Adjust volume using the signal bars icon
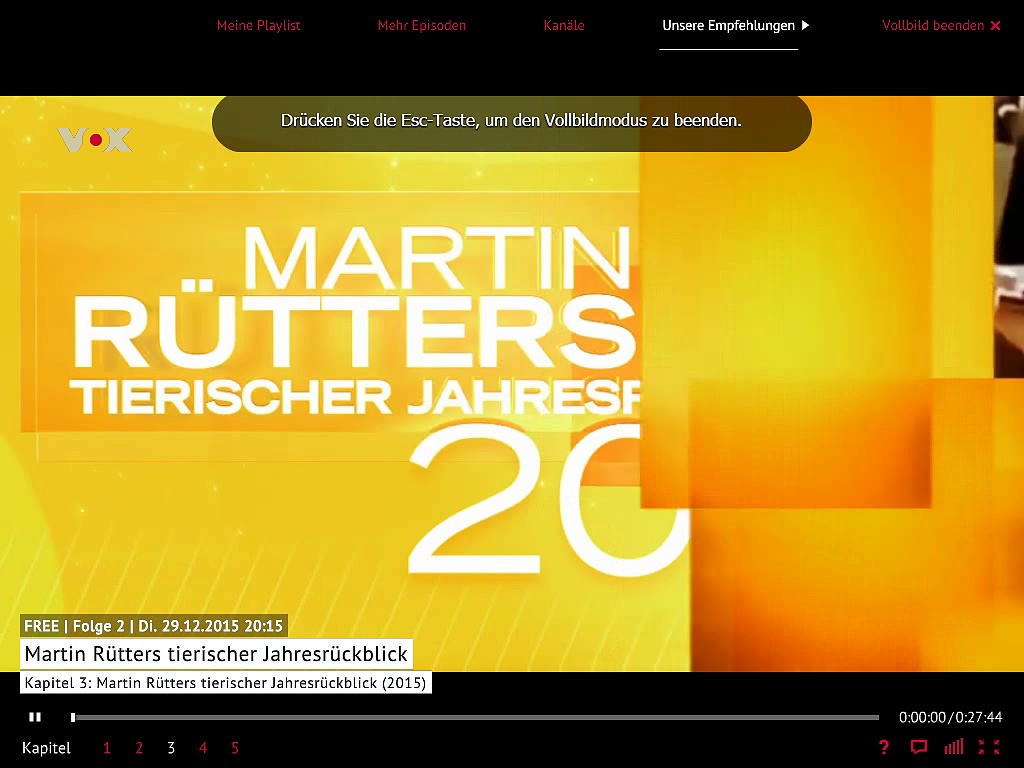Screen dimensions: 1024x768 click(954, 747)
